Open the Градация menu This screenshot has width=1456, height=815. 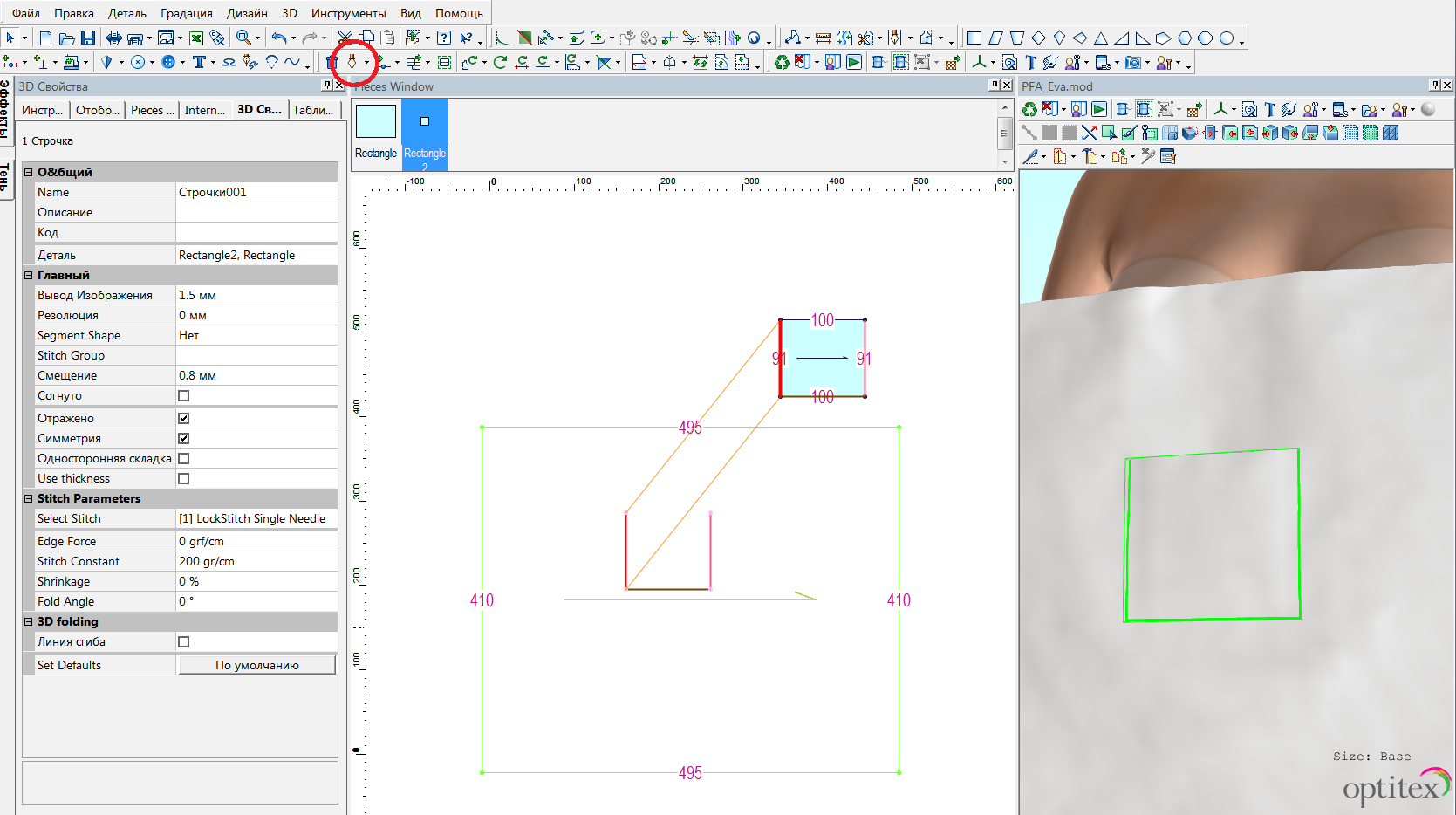point(187,13)
